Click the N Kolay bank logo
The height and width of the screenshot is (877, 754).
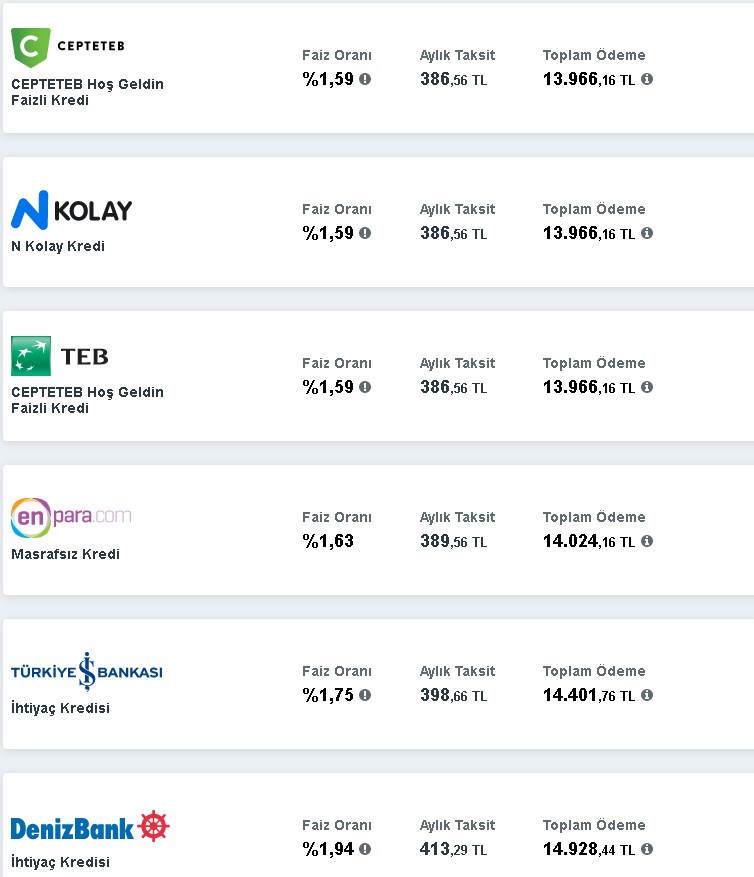pyautogui.click(x=71, y=210)
